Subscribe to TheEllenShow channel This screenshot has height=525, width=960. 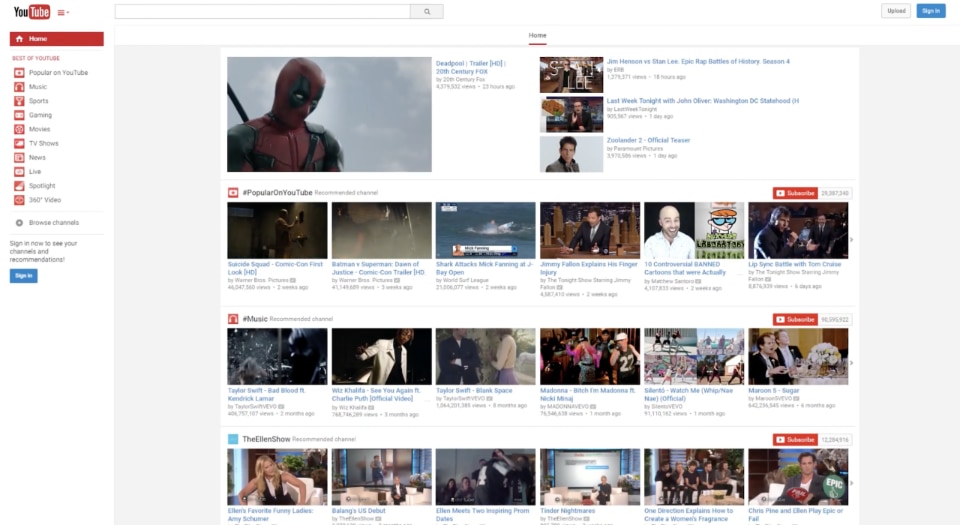tap(795, 439)
